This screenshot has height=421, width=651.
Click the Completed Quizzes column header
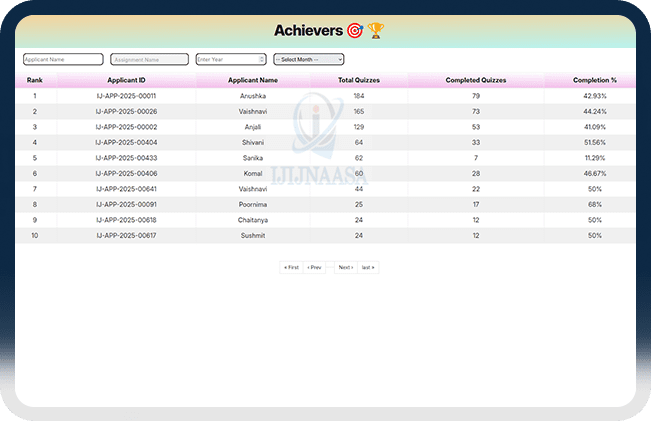coord(476,80)
